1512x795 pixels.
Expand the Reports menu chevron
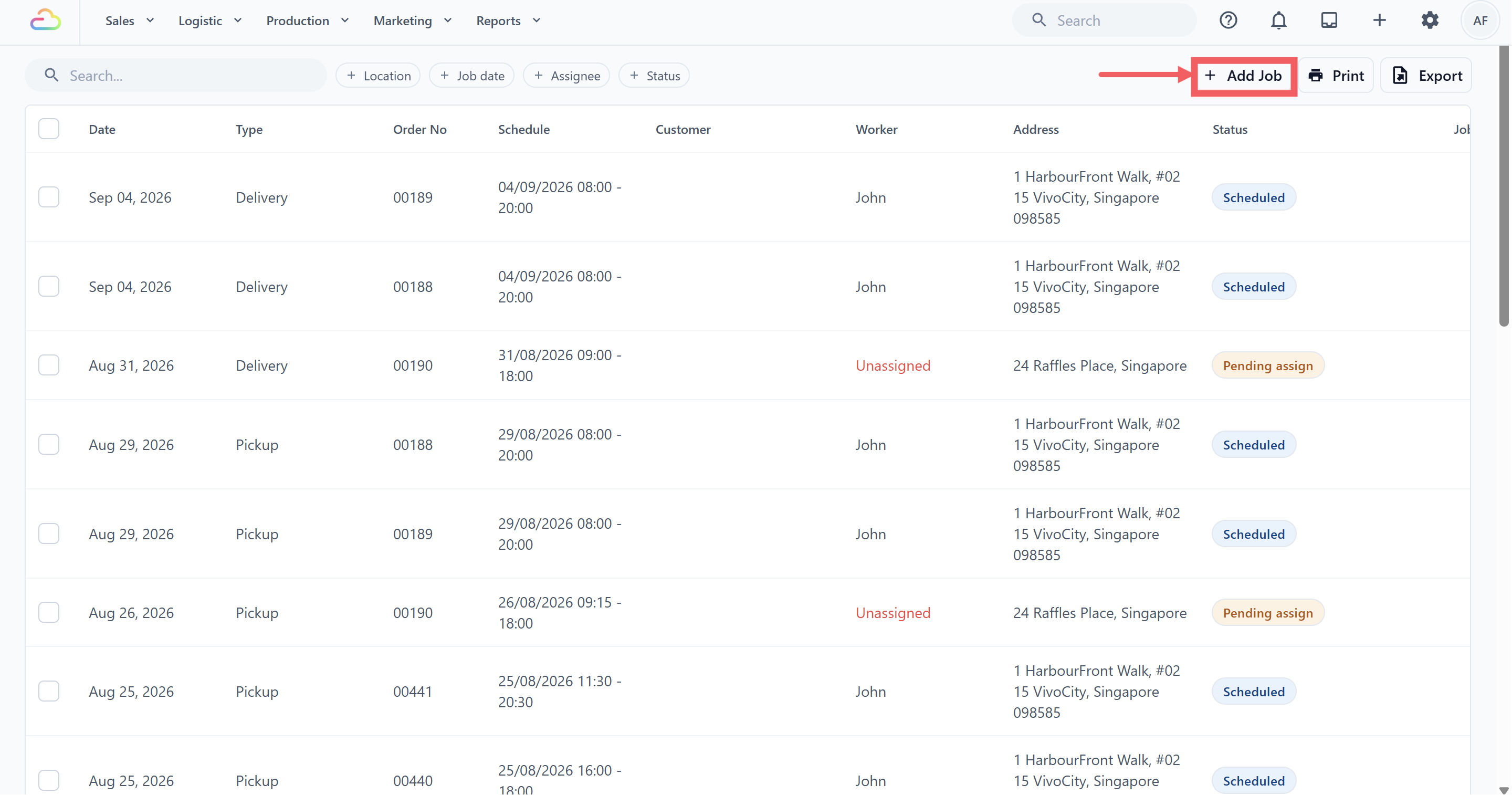pyautogui.click(x=536, y=20)
